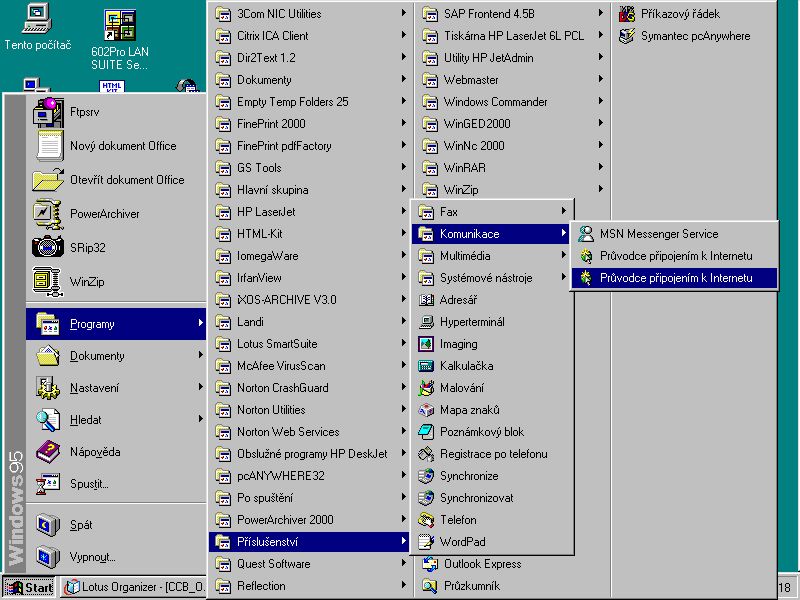Viewport: 800px width, 600px height.
Task: Select Programy in the Start menu
Action: click(x=116, y=324)
